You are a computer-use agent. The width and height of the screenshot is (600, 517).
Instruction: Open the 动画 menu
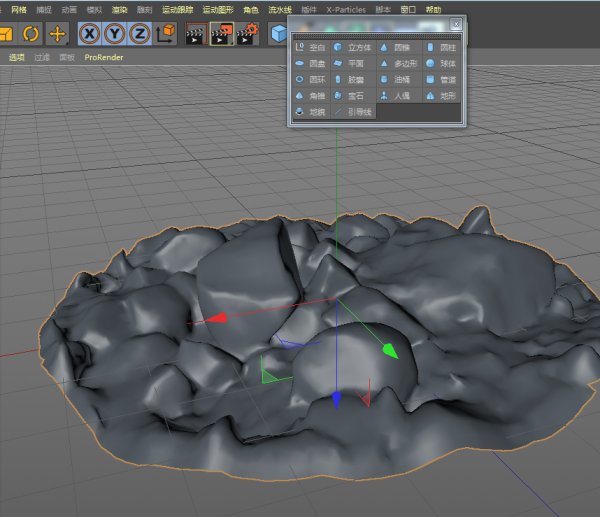[69, 10]
